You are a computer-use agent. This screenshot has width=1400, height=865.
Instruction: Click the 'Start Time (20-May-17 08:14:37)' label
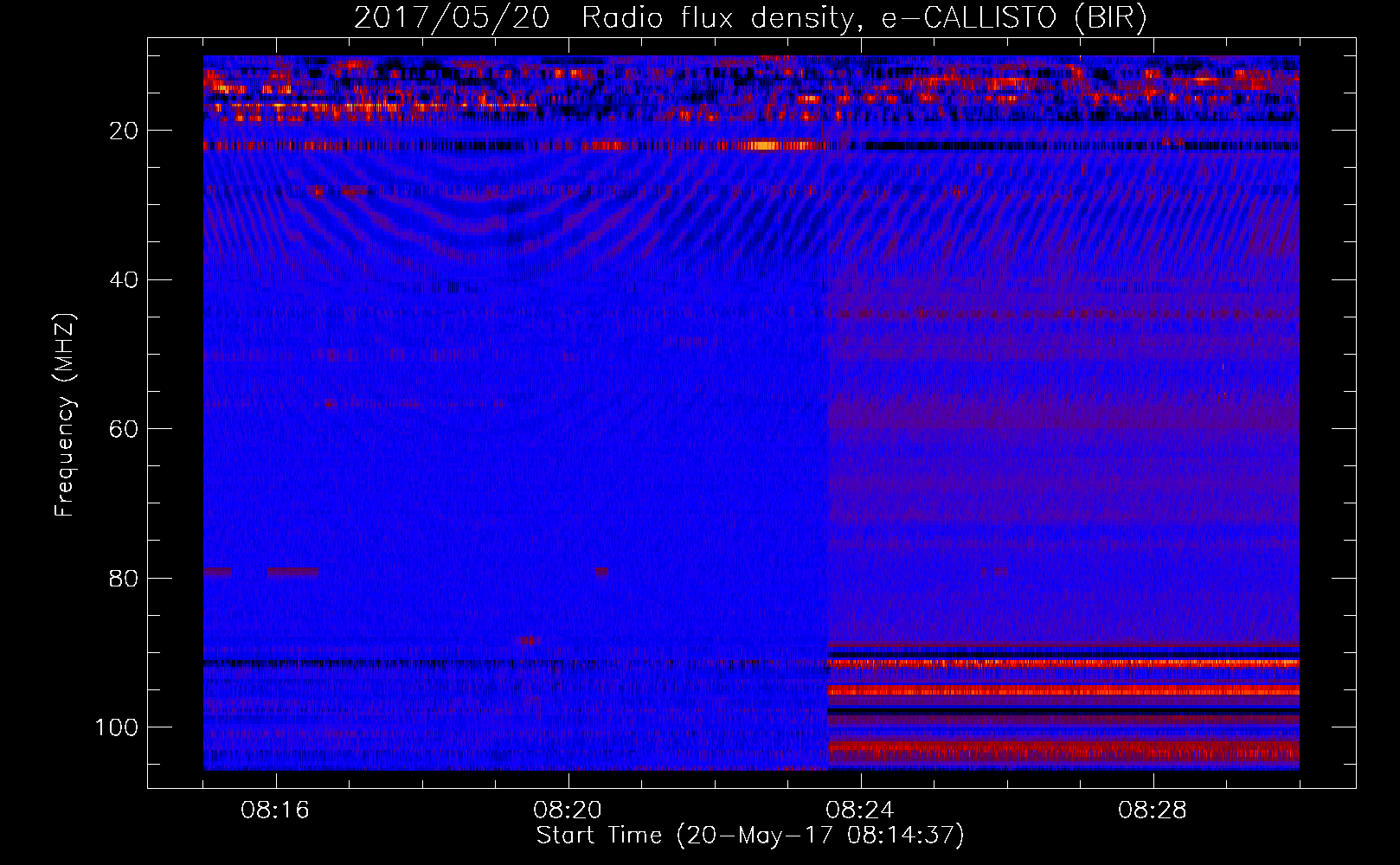tap(750, 836)
